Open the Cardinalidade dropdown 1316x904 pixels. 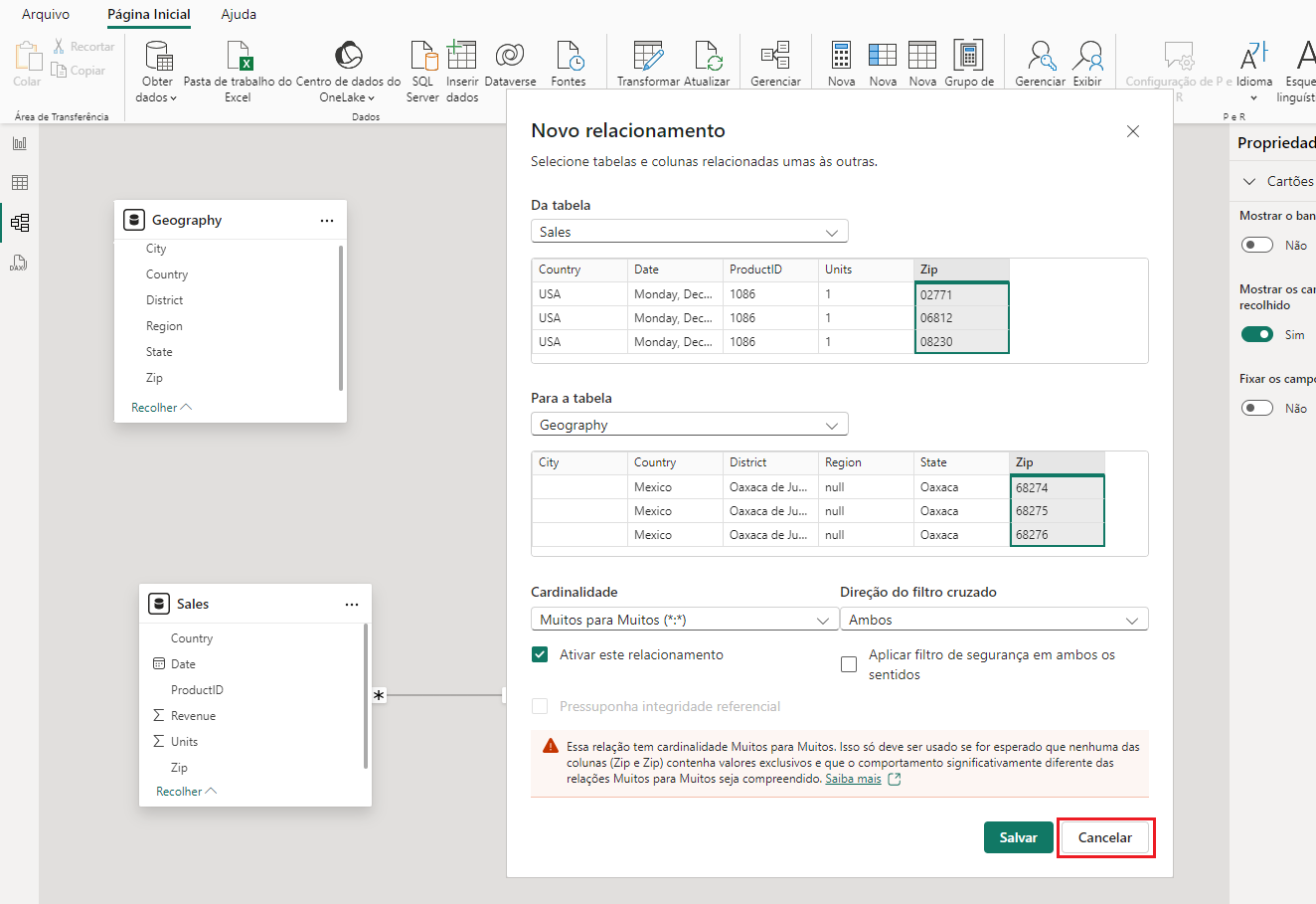tap(684, 620)
